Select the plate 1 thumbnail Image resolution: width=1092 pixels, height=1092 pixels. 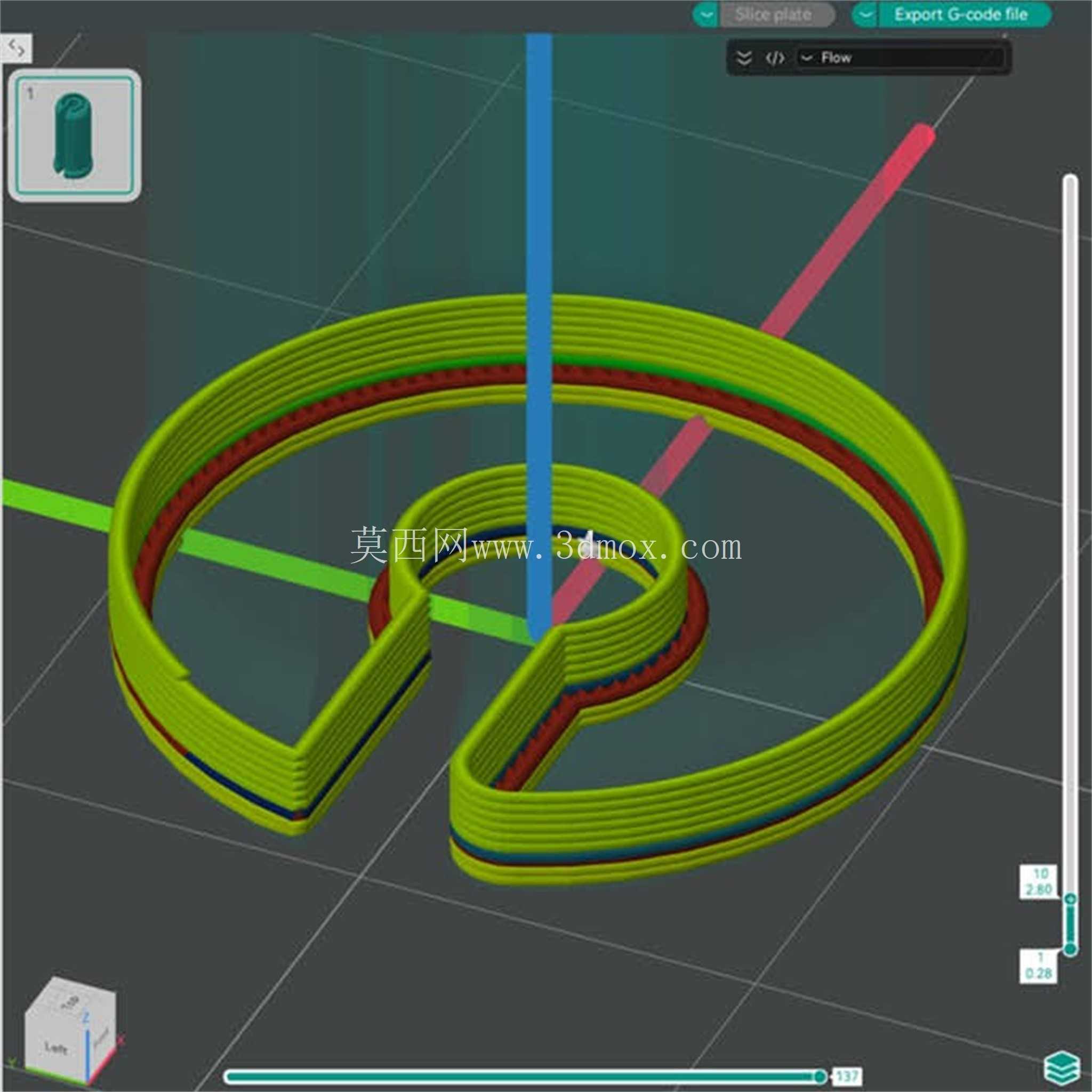[75, 135]
